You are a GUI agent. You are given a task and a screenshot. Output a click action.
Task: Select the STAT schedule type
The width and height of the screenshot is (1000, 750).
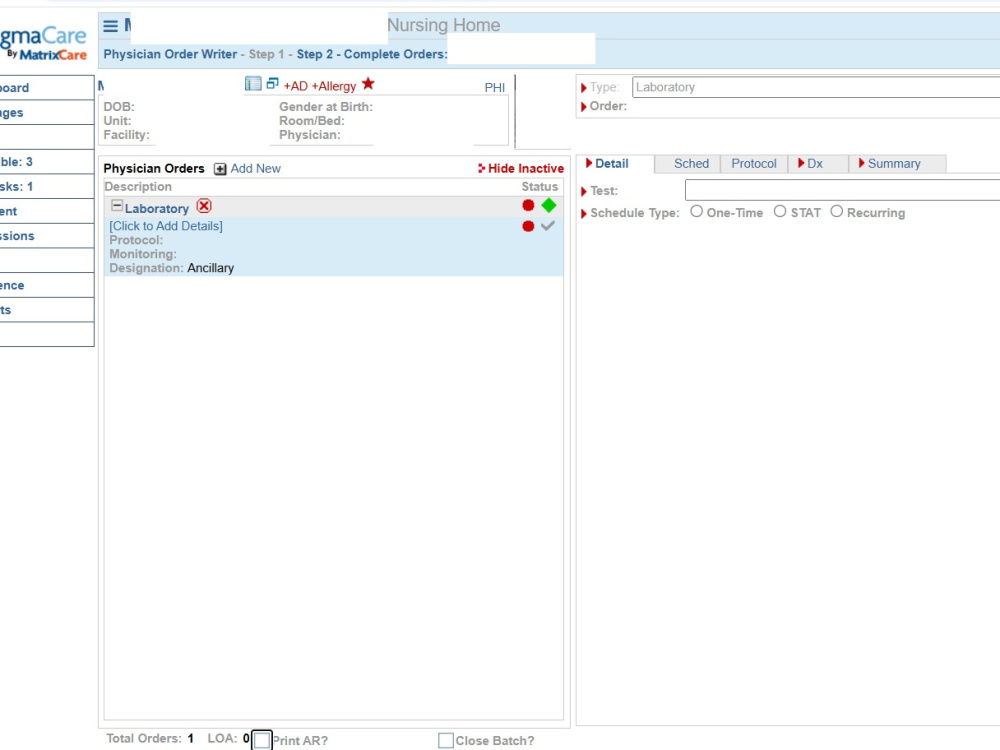(x=780, y=211)
